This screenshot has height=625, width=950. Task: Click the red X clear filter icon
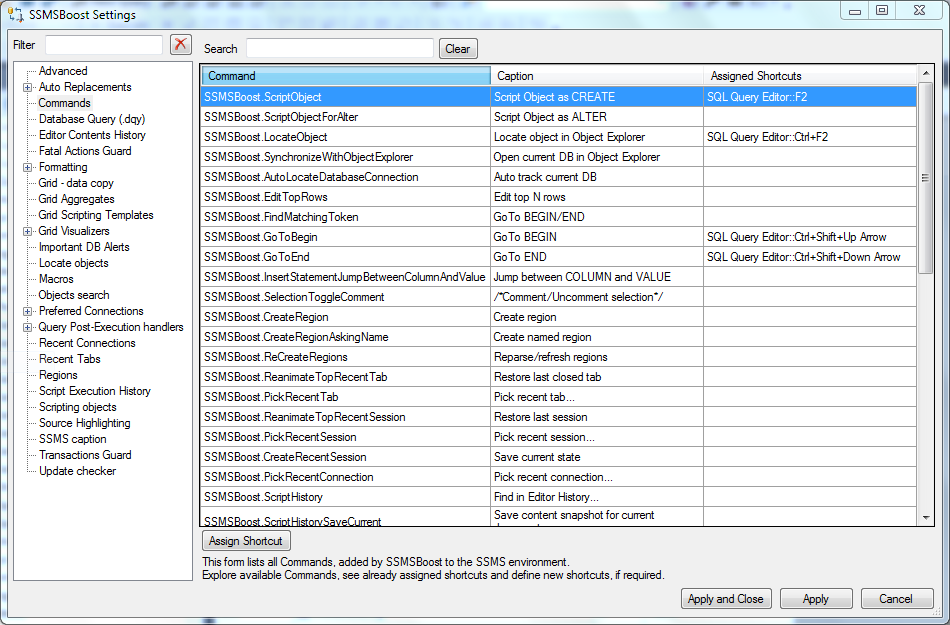tap(181, 44)
